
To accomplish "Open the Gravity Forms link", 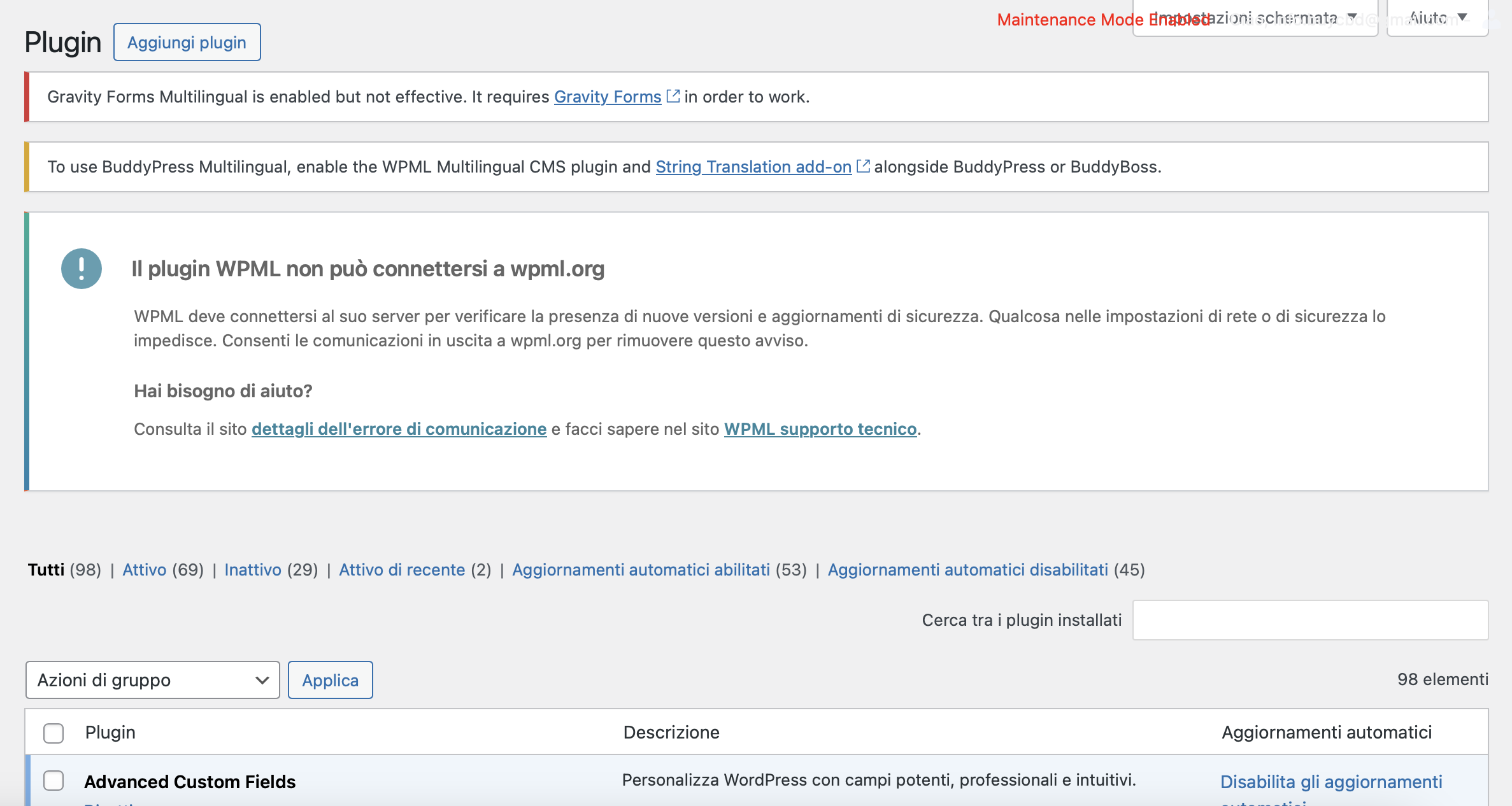I will (x=608, y=97).
